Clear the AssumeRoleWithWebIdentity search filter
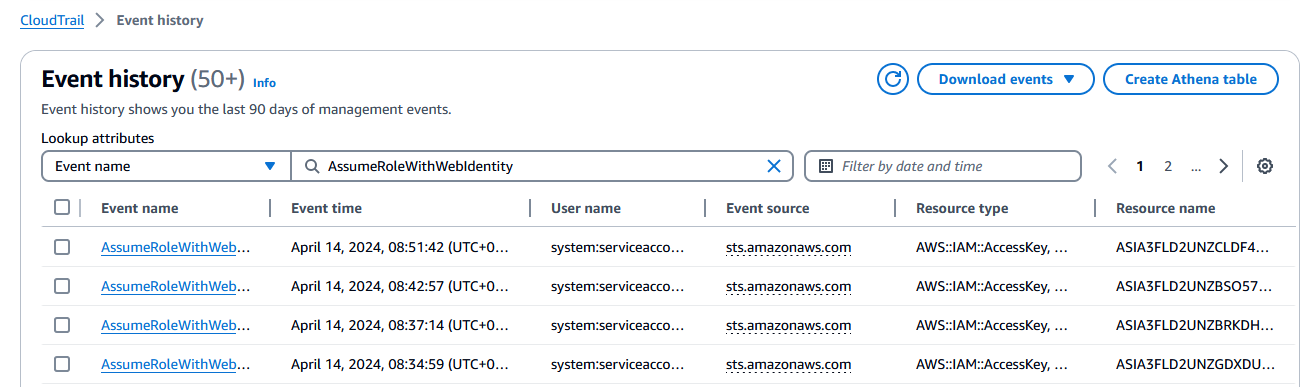Viewport: 1311px width, 387px height. click(773, 166)
